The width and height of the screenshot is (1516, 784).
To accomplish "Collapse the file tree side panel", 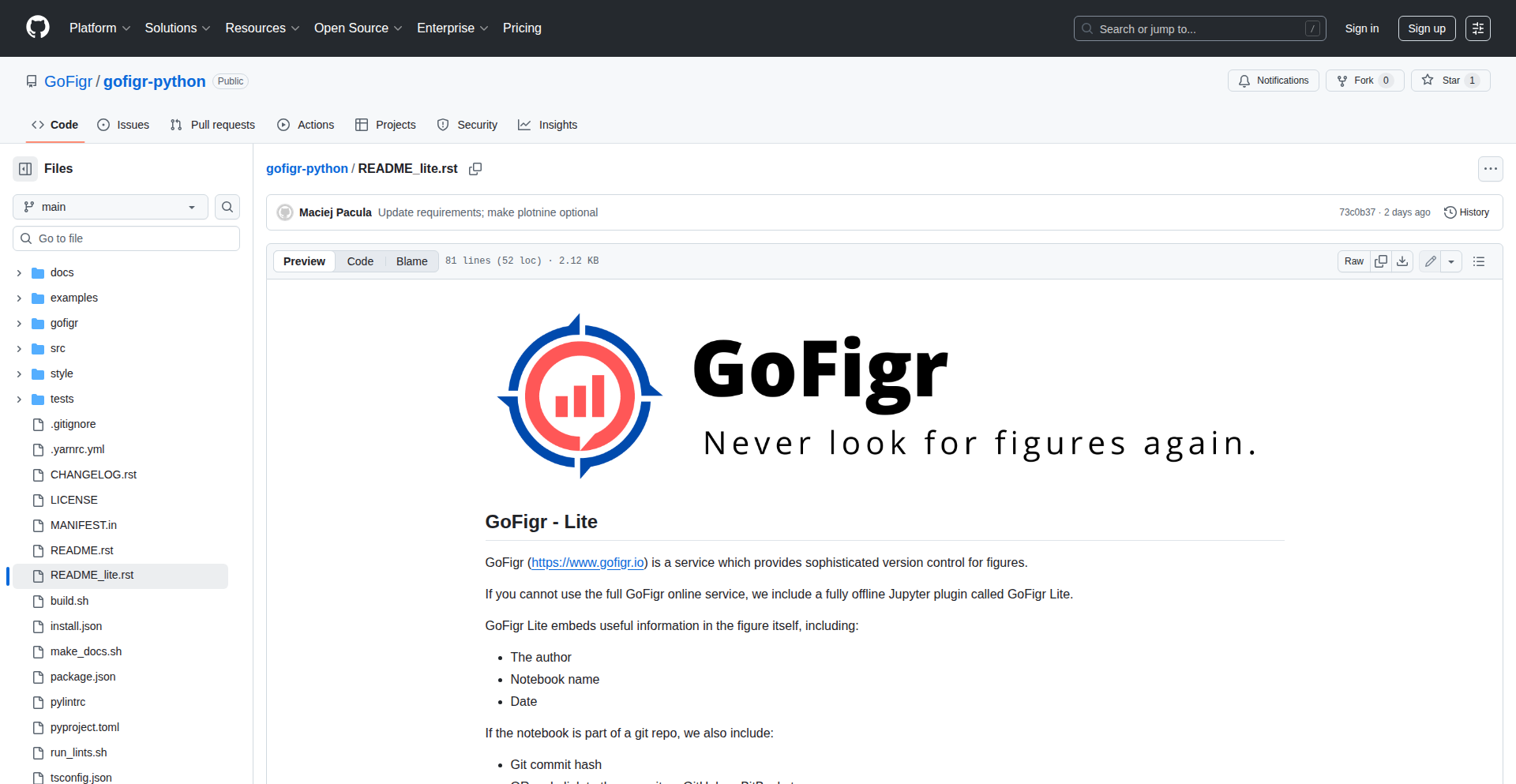I will point(25,169).
